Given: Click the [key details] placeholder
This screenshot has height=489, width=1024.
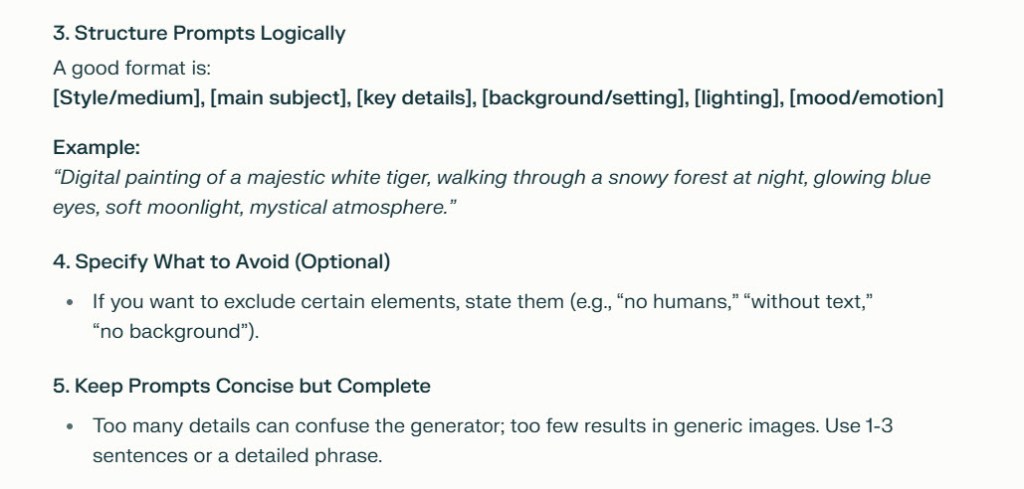Looking at the screenshot, I should point(413,98).
